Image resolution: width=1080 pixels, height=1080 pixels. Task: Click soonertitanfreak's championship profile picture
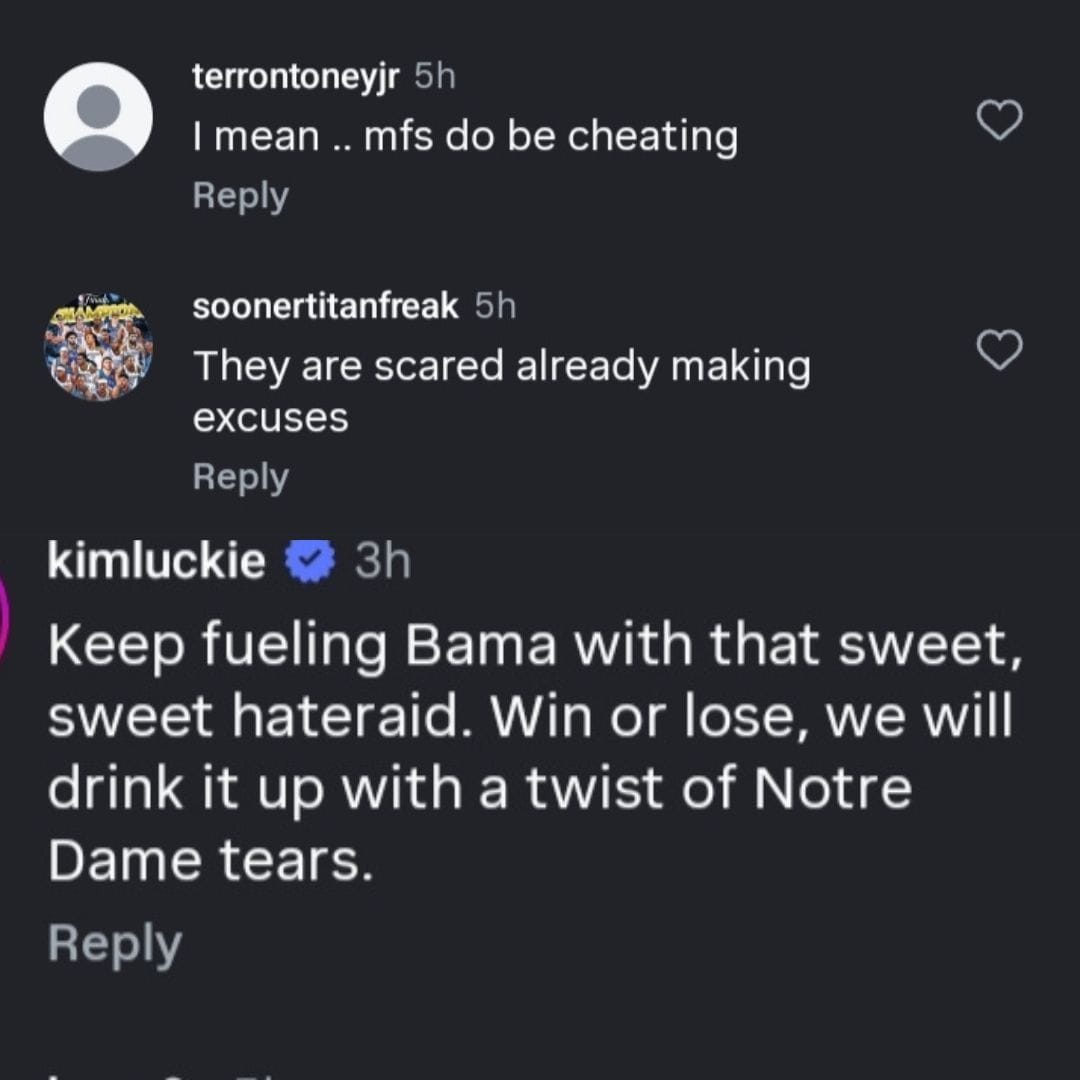tap(99, 348)
